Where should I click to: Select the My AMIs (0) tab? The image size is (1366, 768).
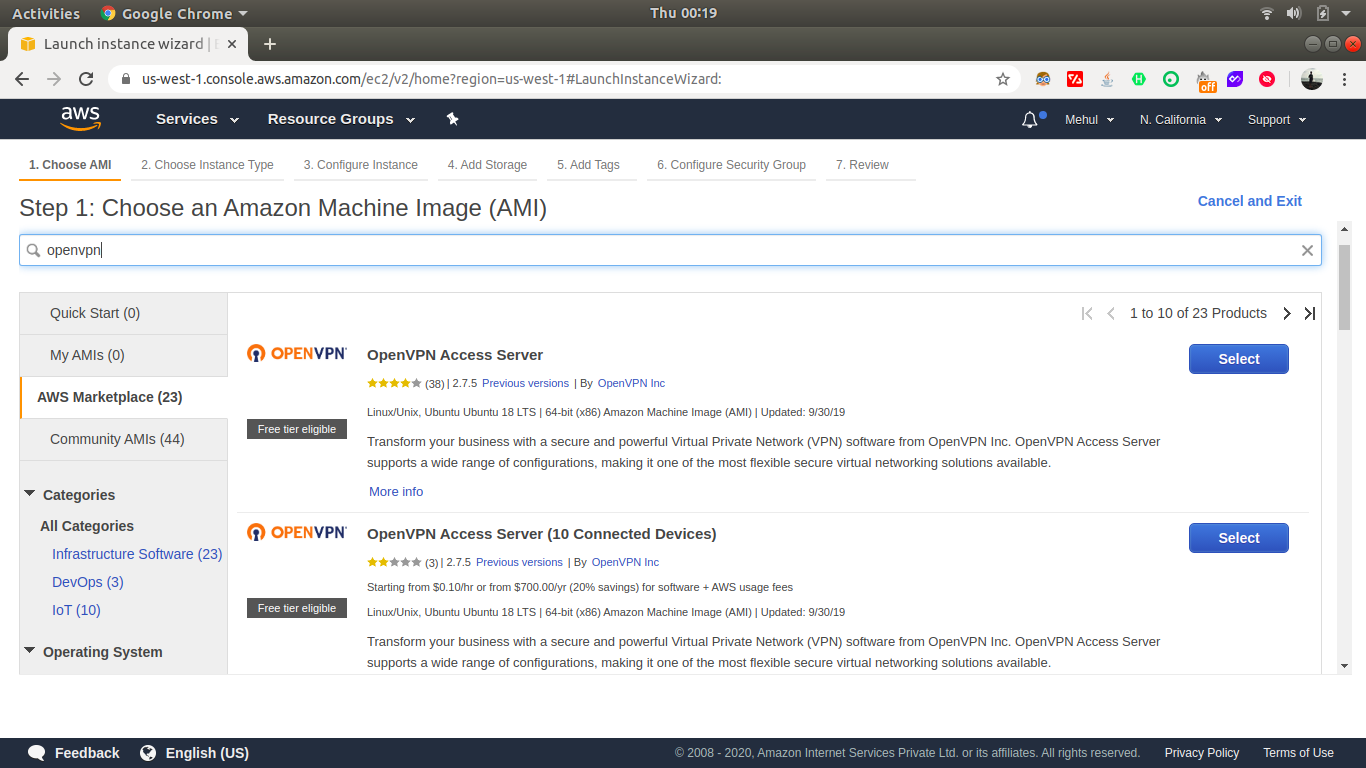[x=124, y=355]
